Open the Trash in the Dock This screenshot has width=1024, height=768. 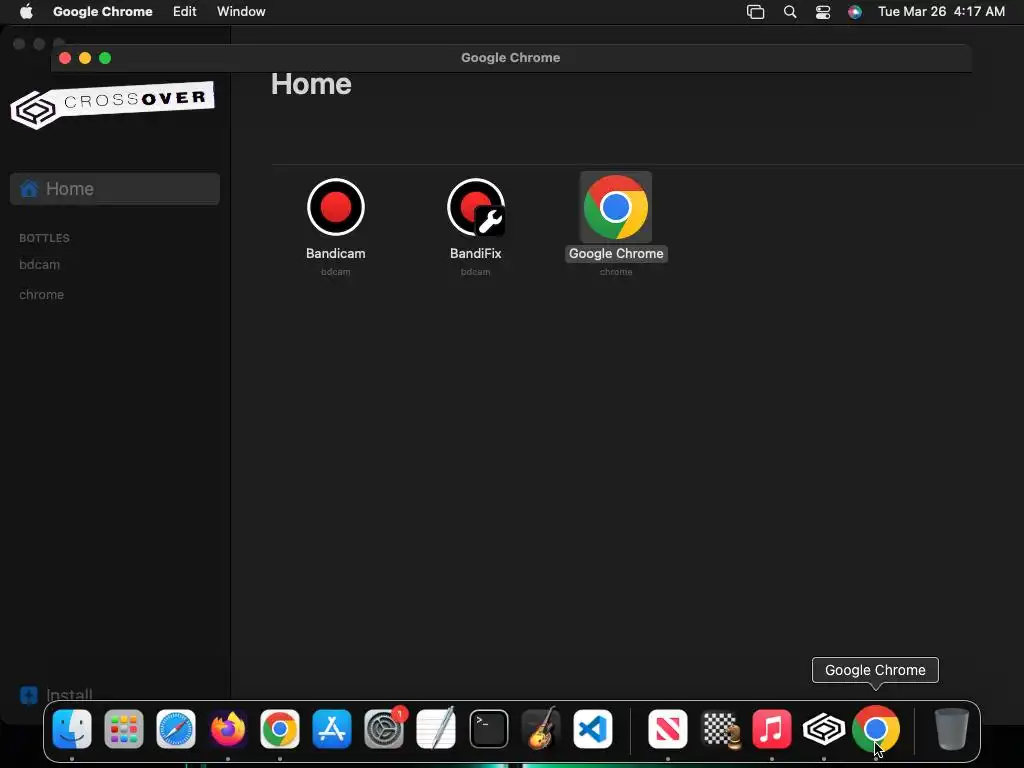[952, 728]
